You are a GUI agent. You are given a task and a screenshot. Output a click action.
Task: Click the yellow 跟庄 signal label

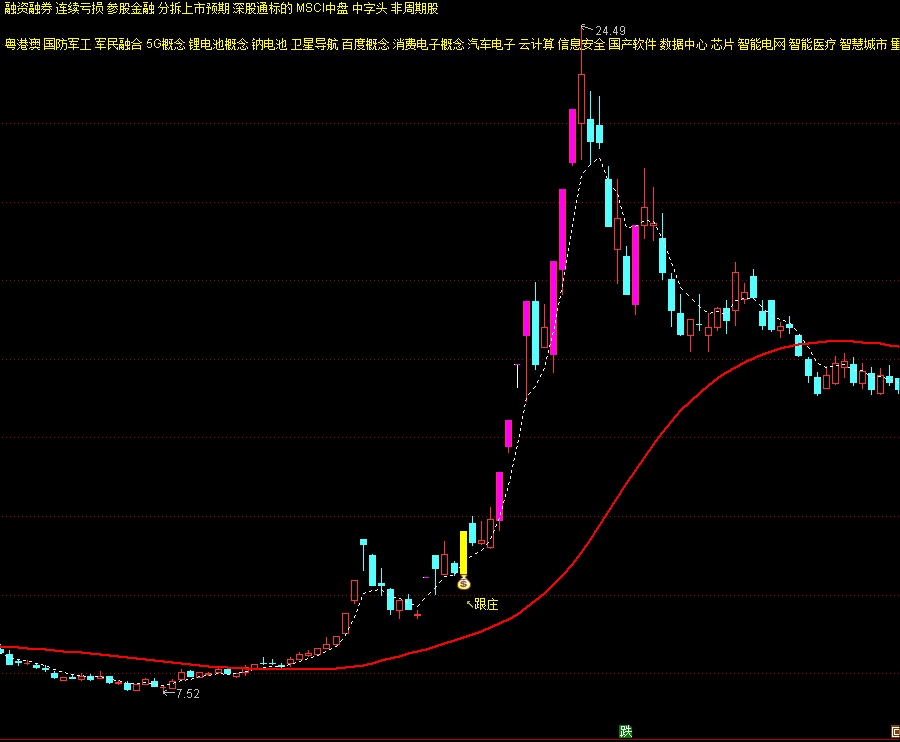pyautogui.click(x=486, y=604)
